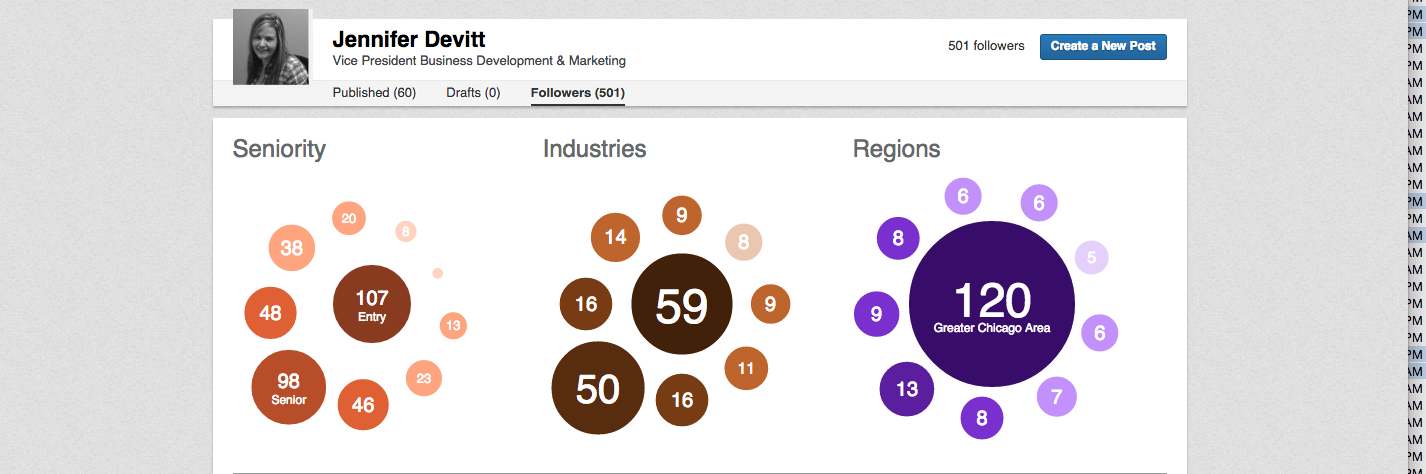1426x474 pixels.
Task: Click the seniority bubble showing 48
Action: coord(270,313)
